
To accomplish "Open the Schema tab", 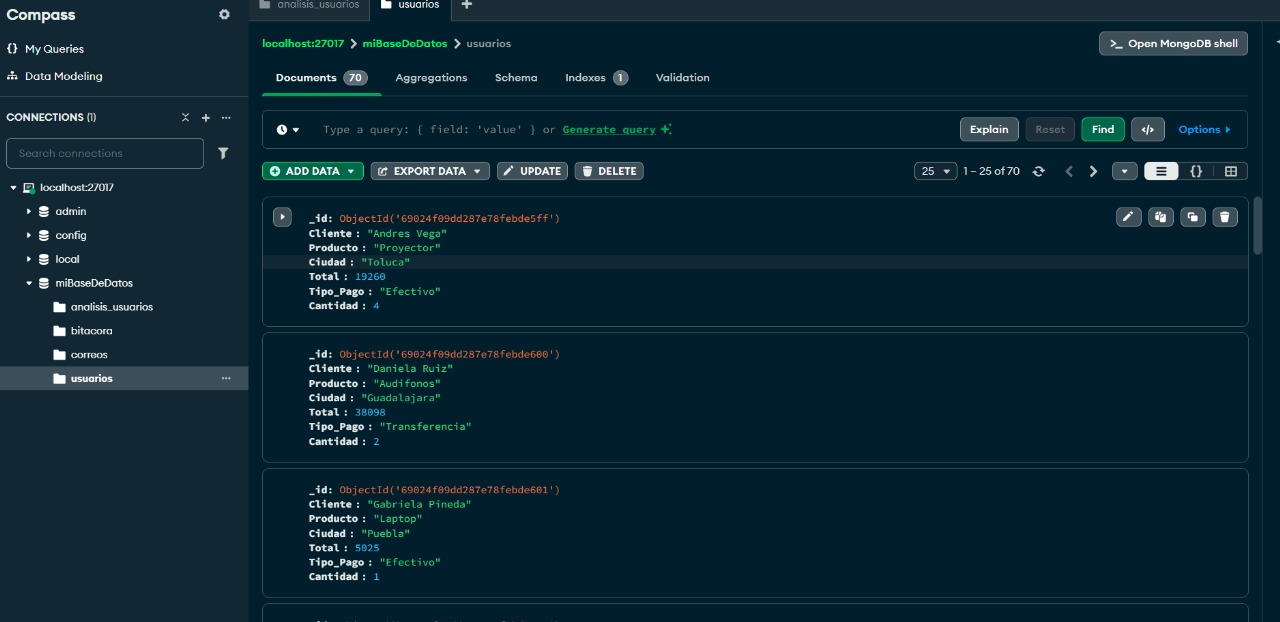I will click(x=516, y=78).
